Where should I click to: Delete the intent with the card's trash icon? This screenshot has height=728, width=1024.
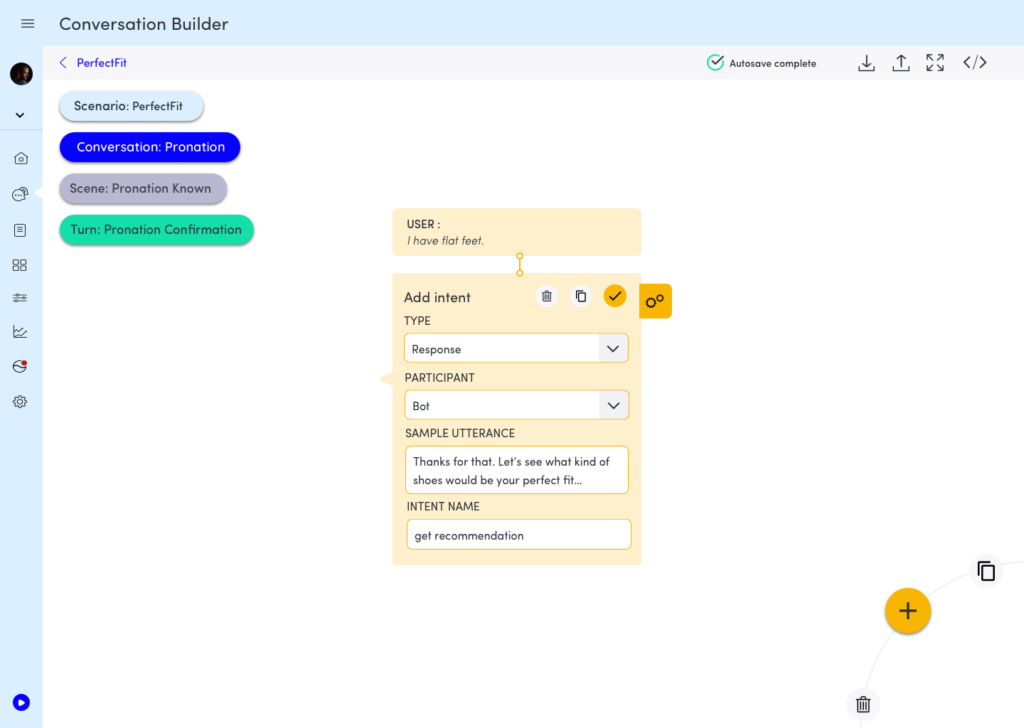pos(547,296)
